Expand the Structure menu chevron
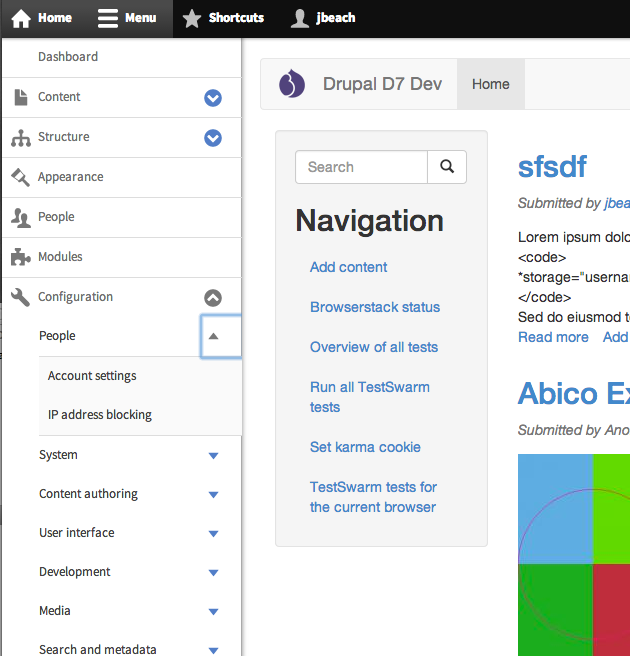The width and height of the screenshot is (630, 656). pos(213,138)
